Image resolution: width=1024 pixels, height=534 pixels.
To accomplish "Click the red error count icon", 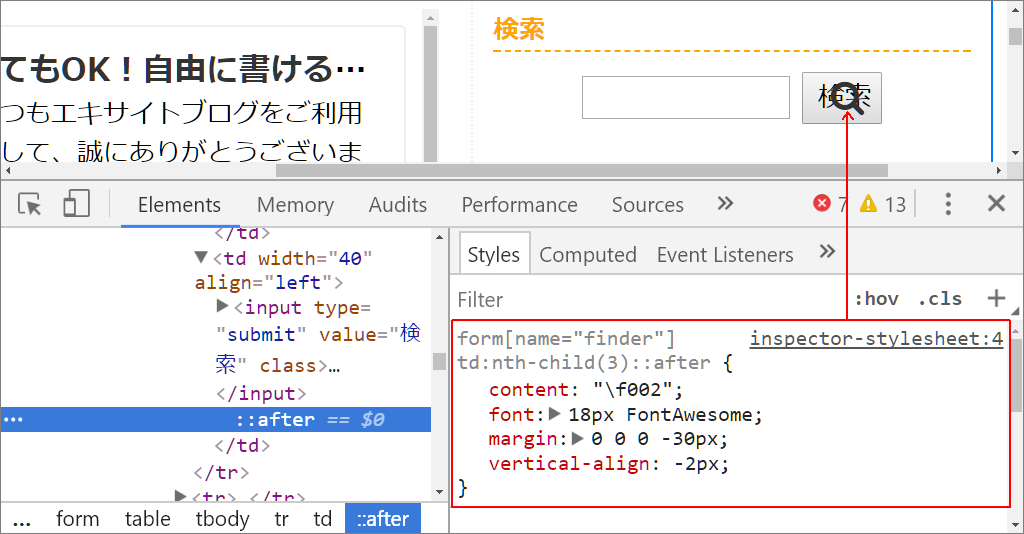I will (822, 204).
